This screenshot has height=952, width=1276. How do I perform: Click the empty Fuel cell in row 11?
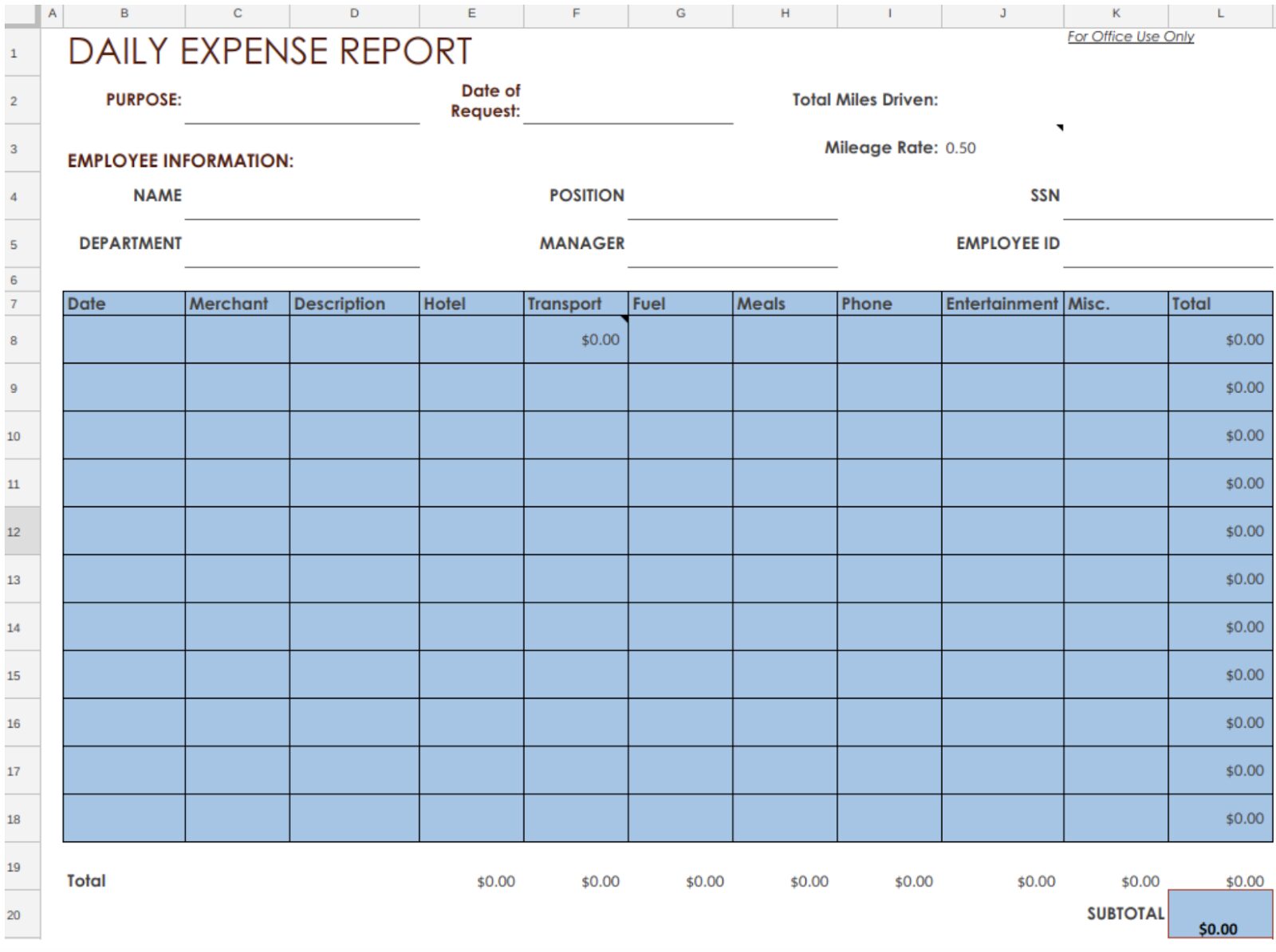680,483
